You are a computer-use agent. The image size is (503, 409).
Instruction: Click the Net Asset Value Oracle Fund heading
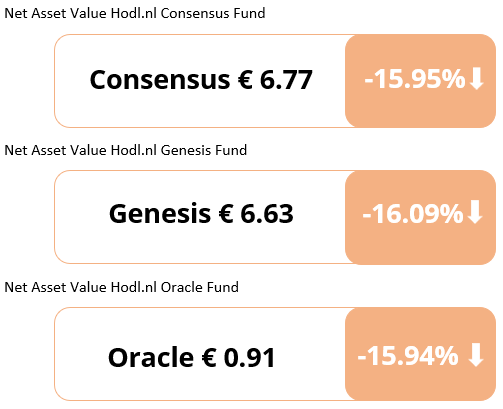click(x=121, y=287)
